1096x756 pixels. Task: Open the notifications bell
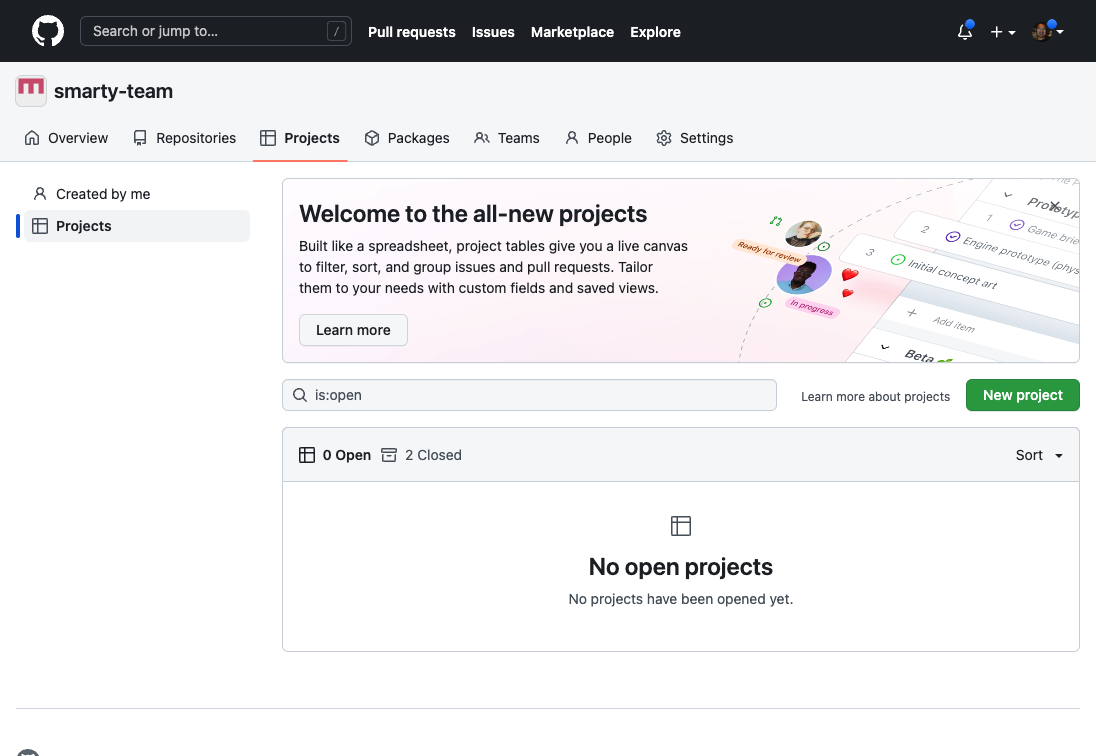[x=964, y=32]
